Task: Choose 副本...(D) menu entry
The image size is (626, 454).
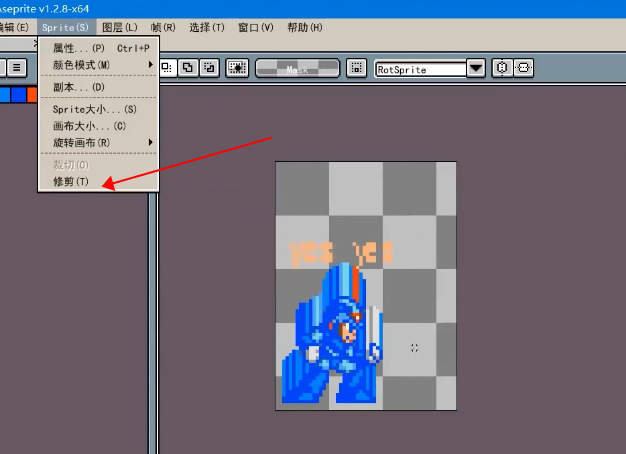Action: click(99, 87)
